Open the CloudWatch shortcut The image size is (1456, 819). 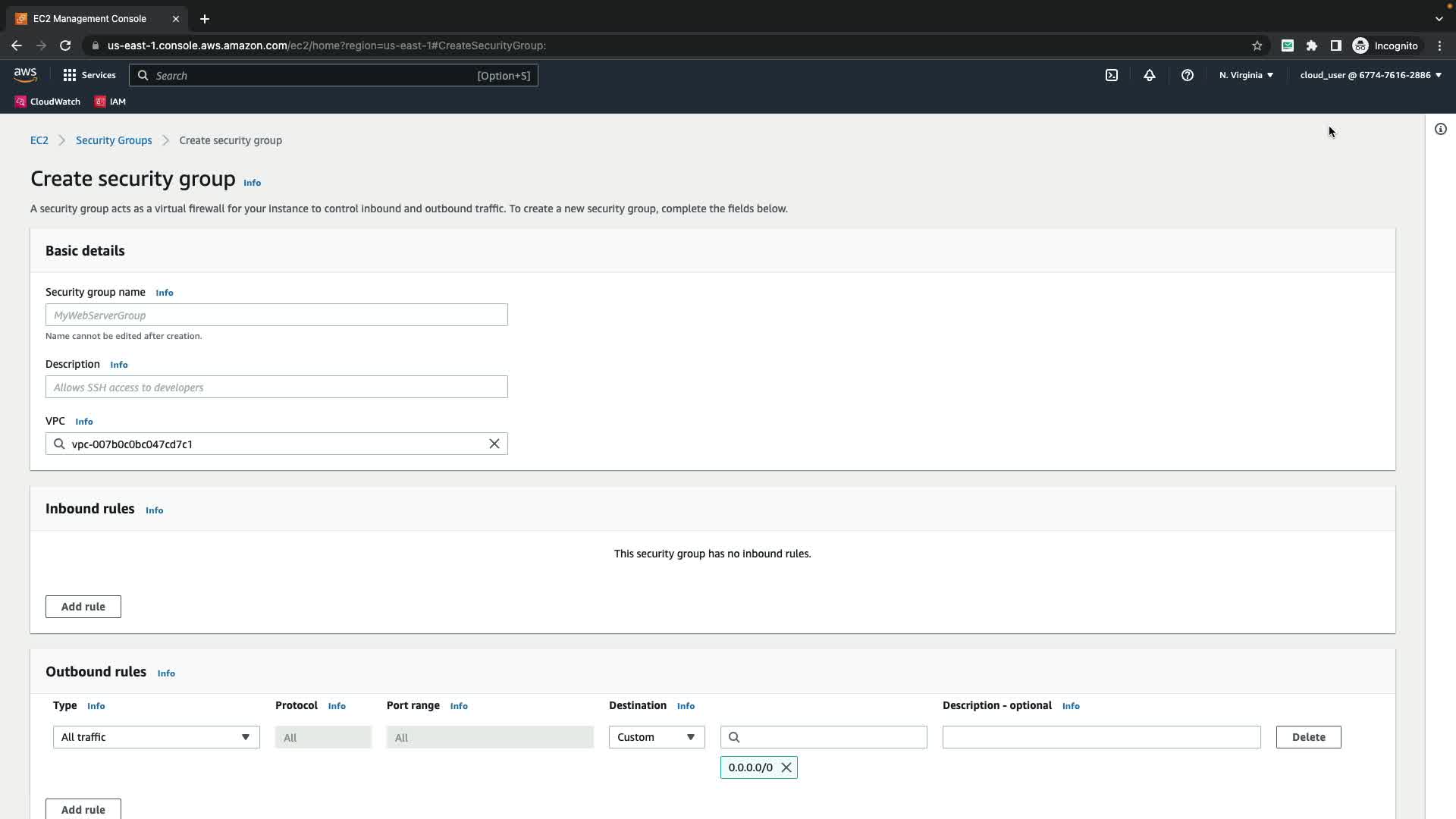[48, 102]
